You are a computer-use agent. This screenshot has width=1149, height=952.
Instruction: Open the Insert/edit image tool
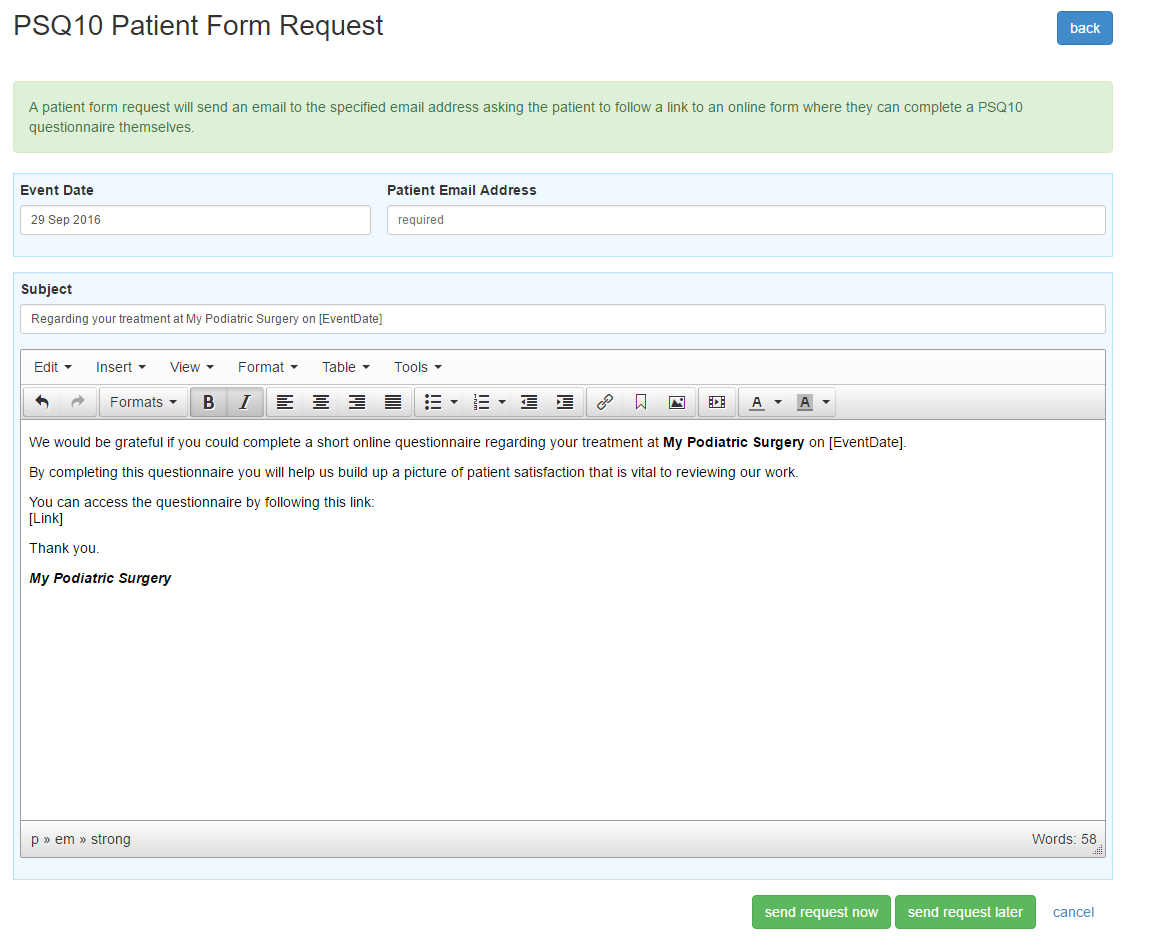(x=676, y=402)
